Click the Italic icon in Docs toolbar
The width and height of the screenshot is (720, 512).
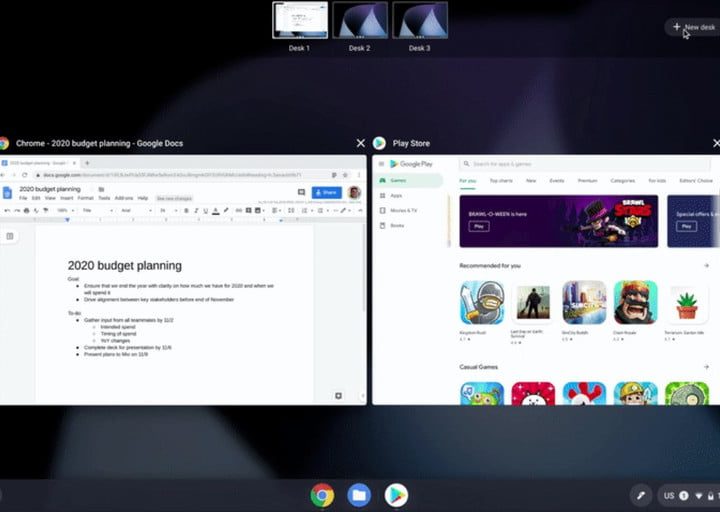coord(196,210)
